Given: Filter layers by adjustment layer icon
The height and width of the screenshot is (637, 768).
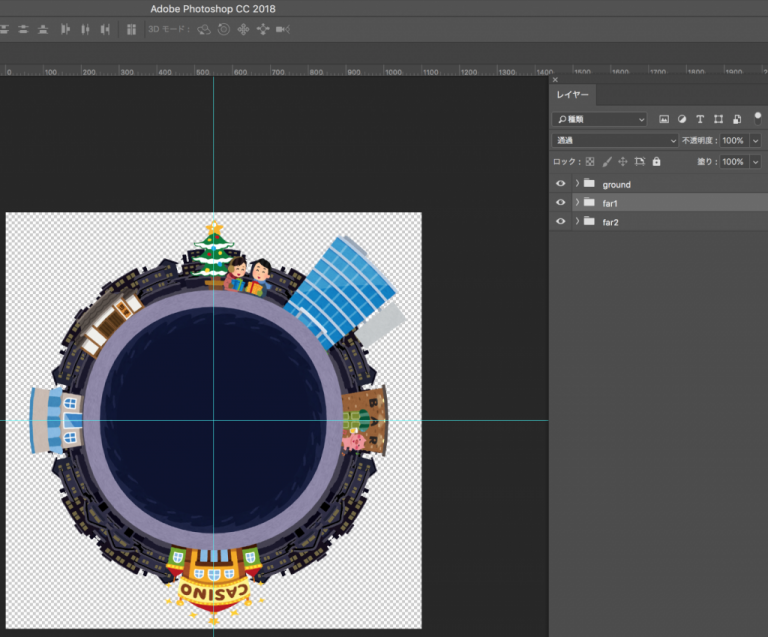Looking at the screenshot, I should [681, 119].
